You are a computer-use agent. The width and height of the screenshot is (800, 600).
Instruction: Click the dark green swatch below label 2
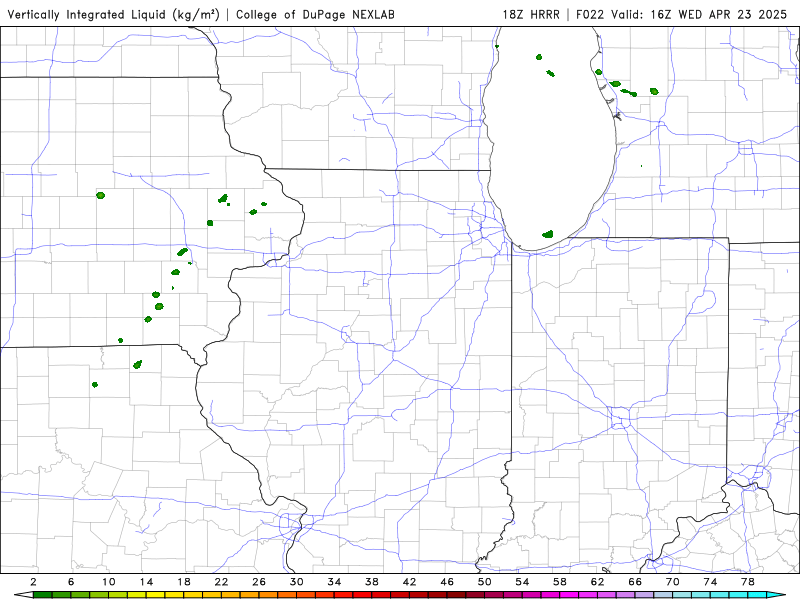pyautogui.click(x=42, y=595)
